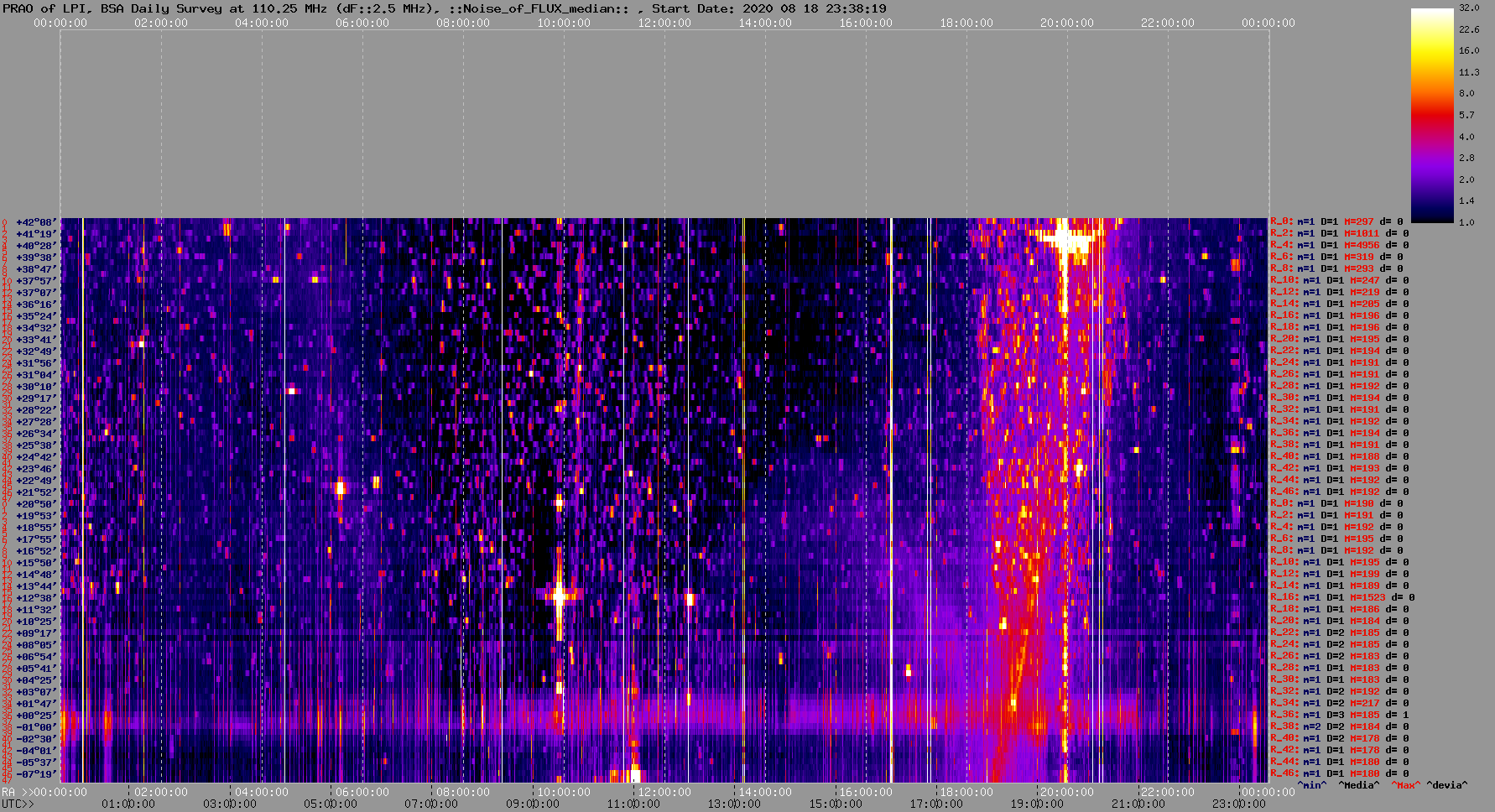Click the row stats line with M=186
This screenshot has width=1495, height=812.
pos(1340,610)
